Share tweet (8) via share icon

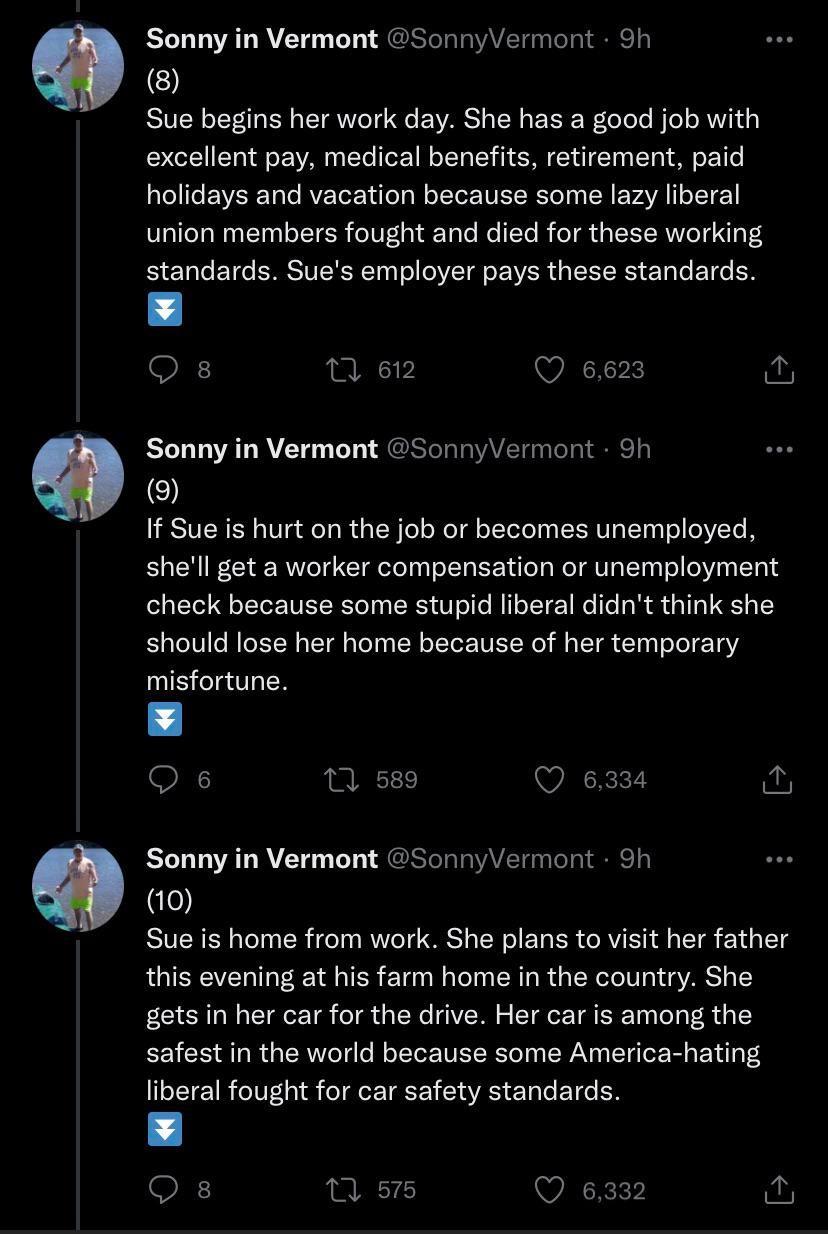779,370
